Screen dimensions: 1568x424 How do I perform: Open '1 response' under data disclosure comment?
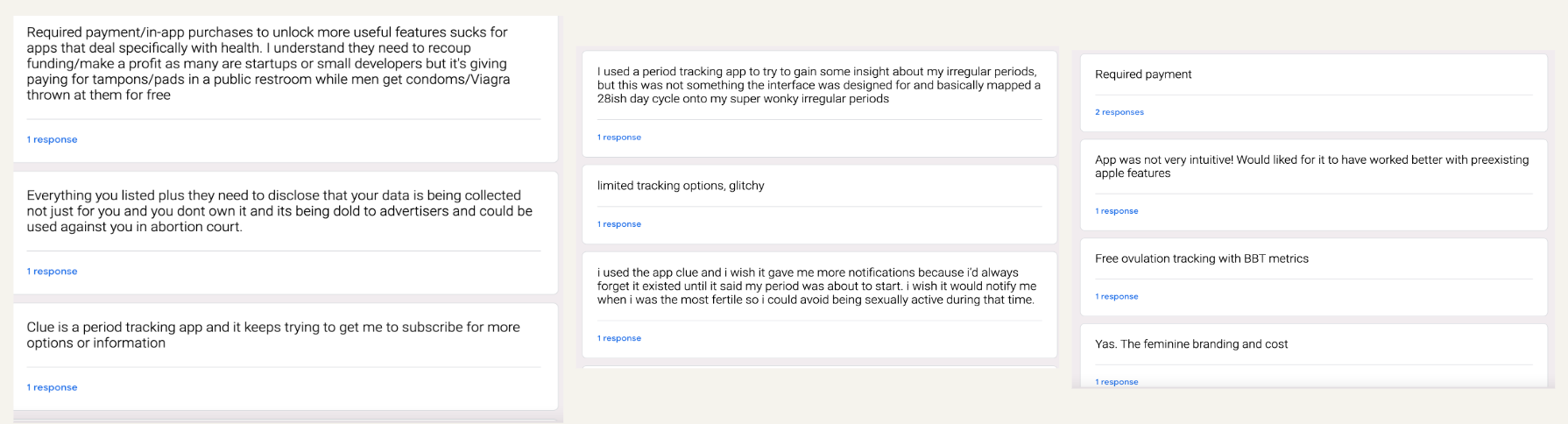pyautogui.click(x=52, y=272)
